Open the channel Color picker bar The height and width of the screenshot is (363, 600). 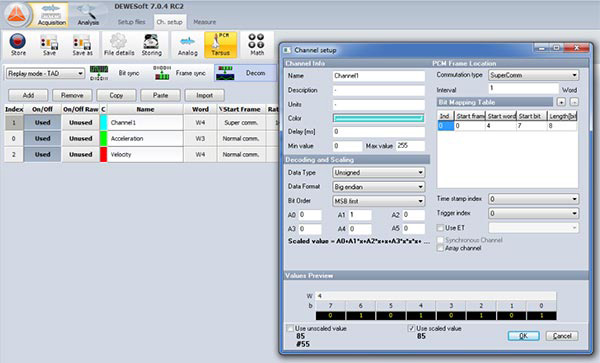click(x=378, y=118)
